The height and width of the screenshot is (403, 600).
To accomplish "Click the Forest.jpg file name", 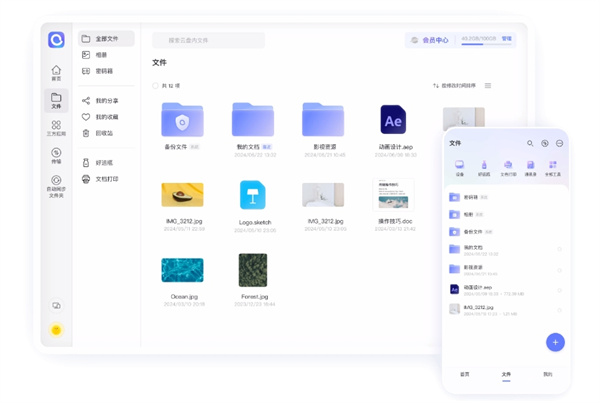I will tap(254, 297).
